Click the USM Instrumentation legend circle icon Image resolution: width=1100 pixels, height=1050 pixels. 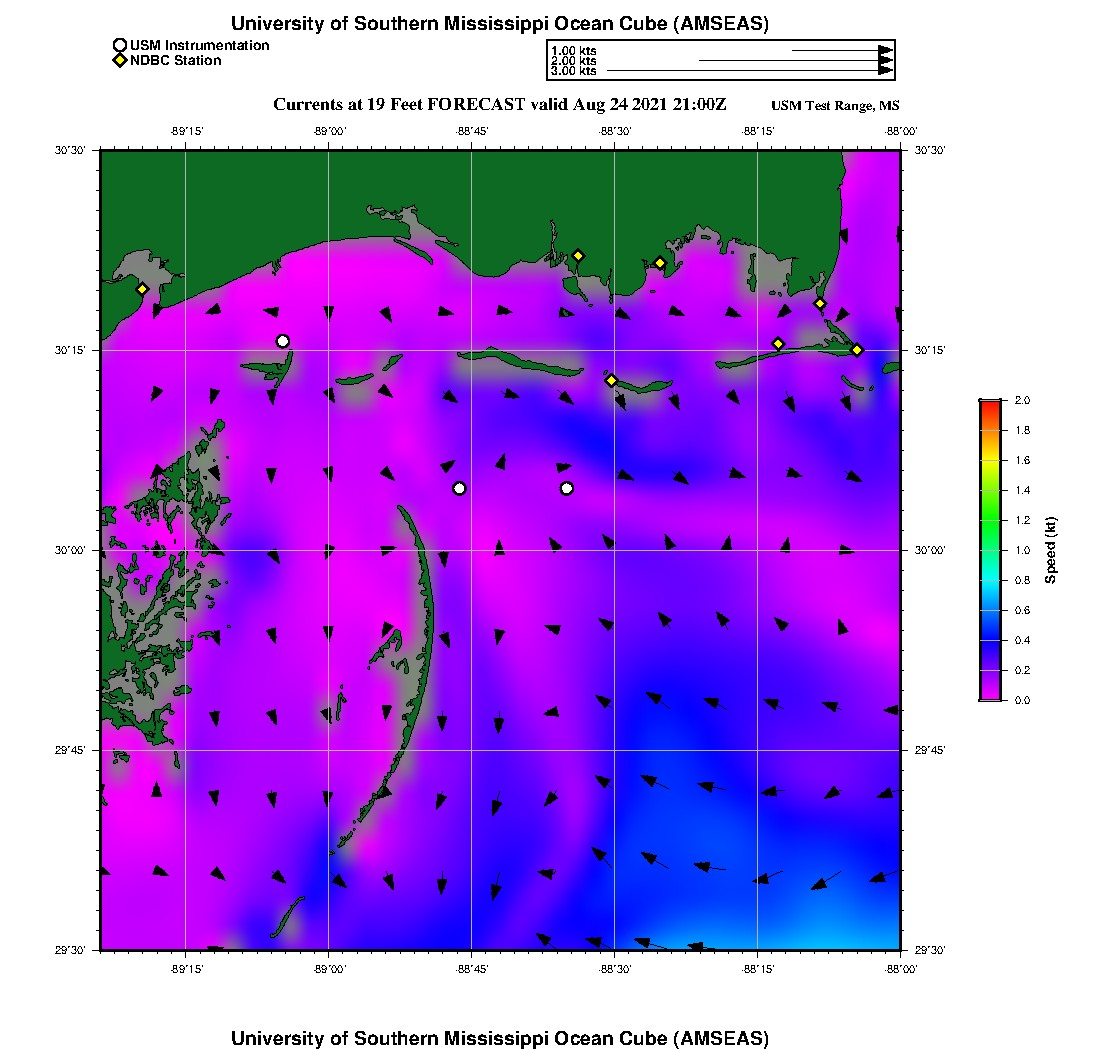(x=120, y=45)
